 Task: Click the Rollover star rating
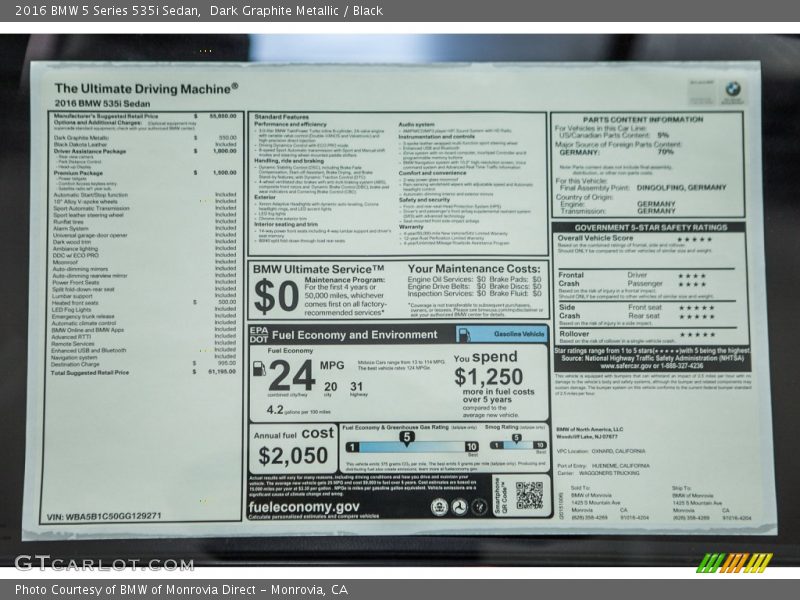point(694,335)
